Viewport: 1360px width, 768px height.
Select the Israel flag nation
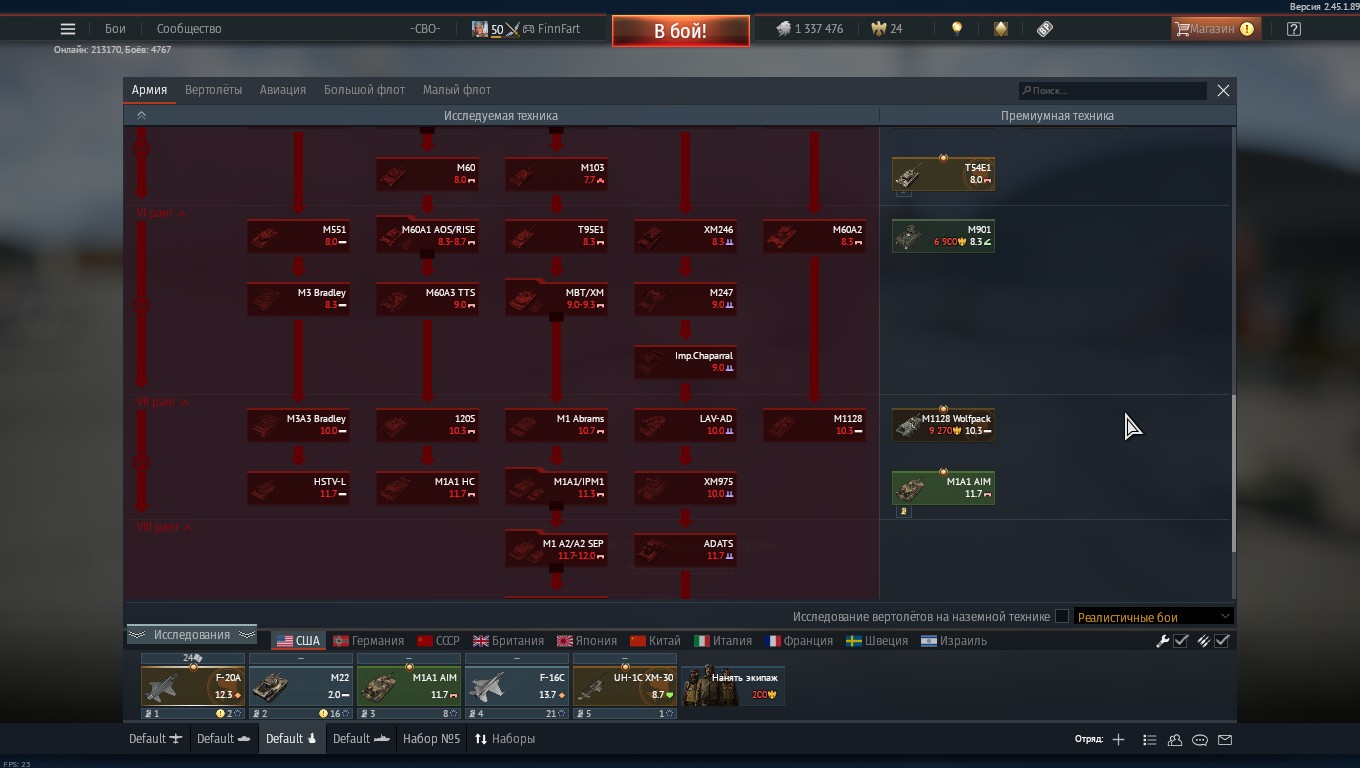[953, 641]
